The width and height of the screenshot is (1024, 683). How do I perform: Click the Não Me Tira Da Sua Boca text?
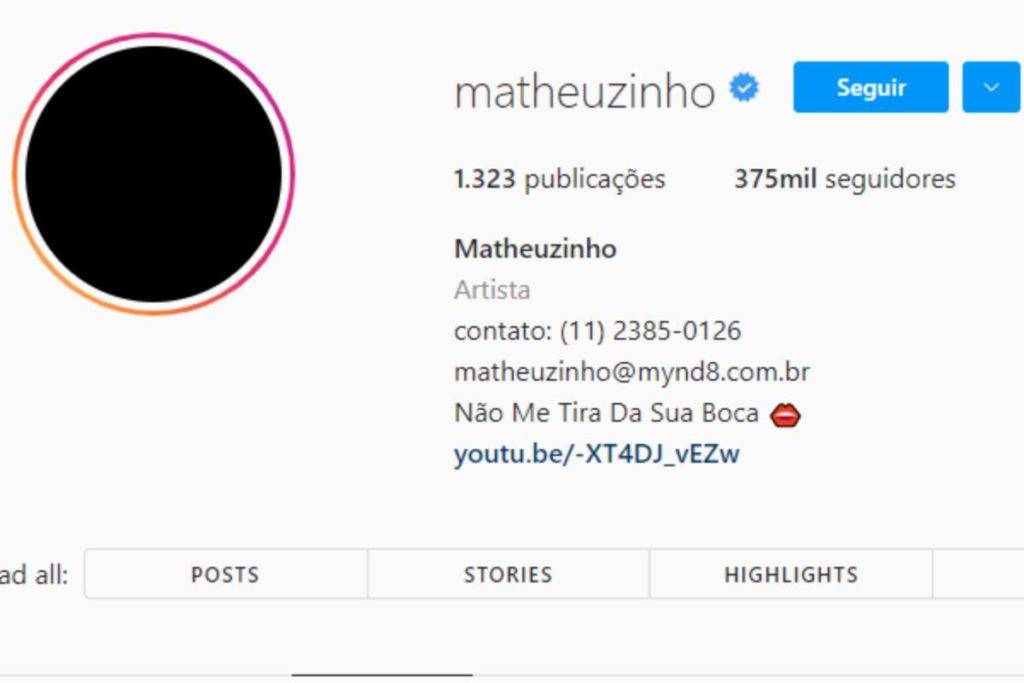coord(606,413)
